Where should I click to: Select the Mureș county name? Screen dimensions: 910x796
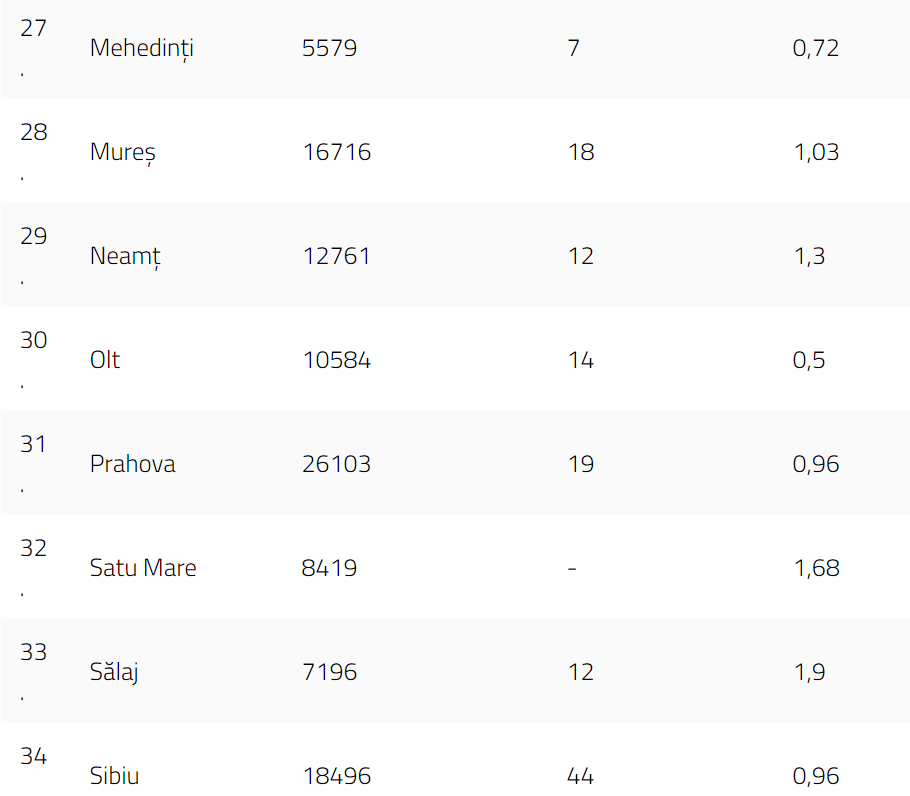pos(122,152)
